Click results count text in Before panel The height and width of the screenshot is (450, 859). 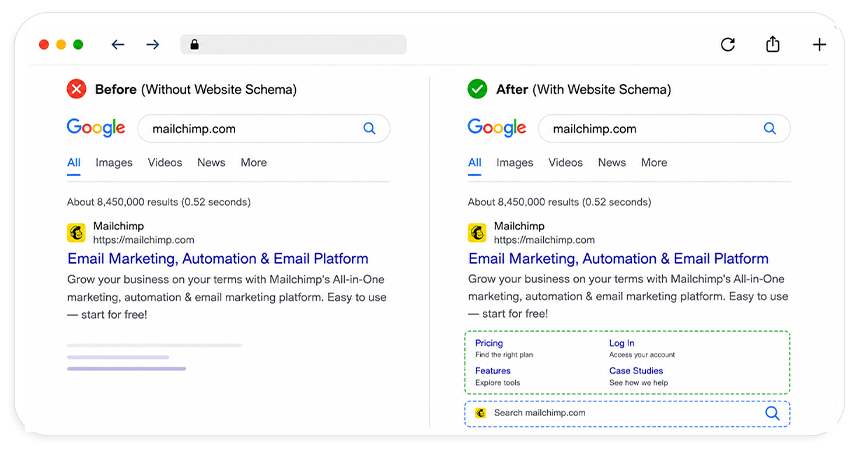coord(159,202)
